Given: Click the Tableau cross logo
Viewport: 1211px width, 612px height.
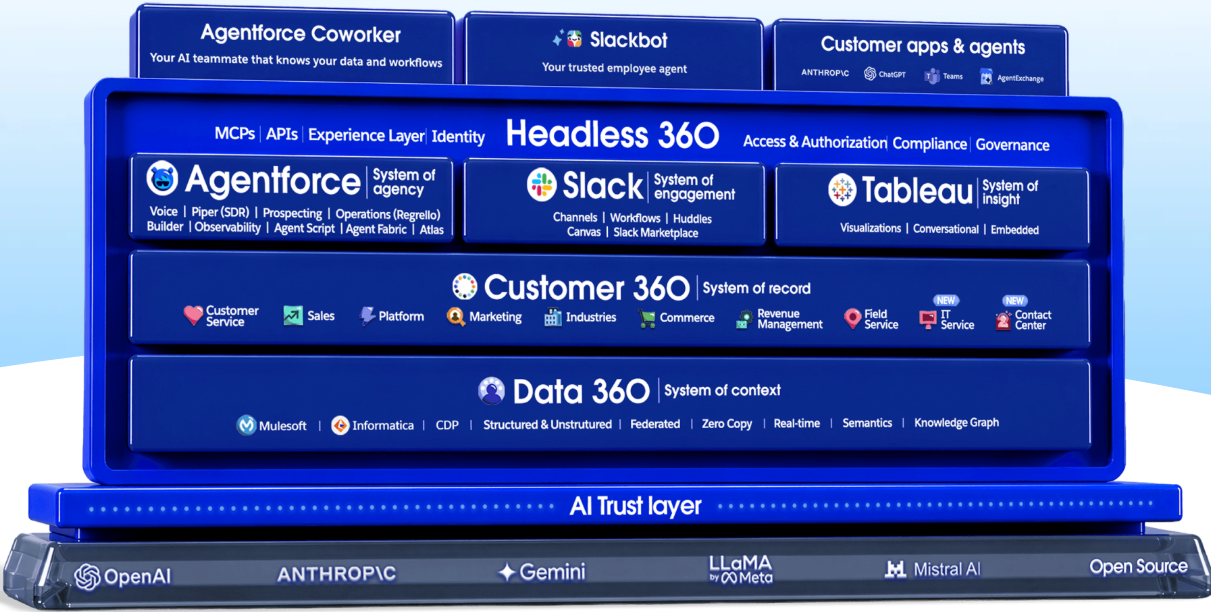Looking at the screenshot, I should point(843,189).
